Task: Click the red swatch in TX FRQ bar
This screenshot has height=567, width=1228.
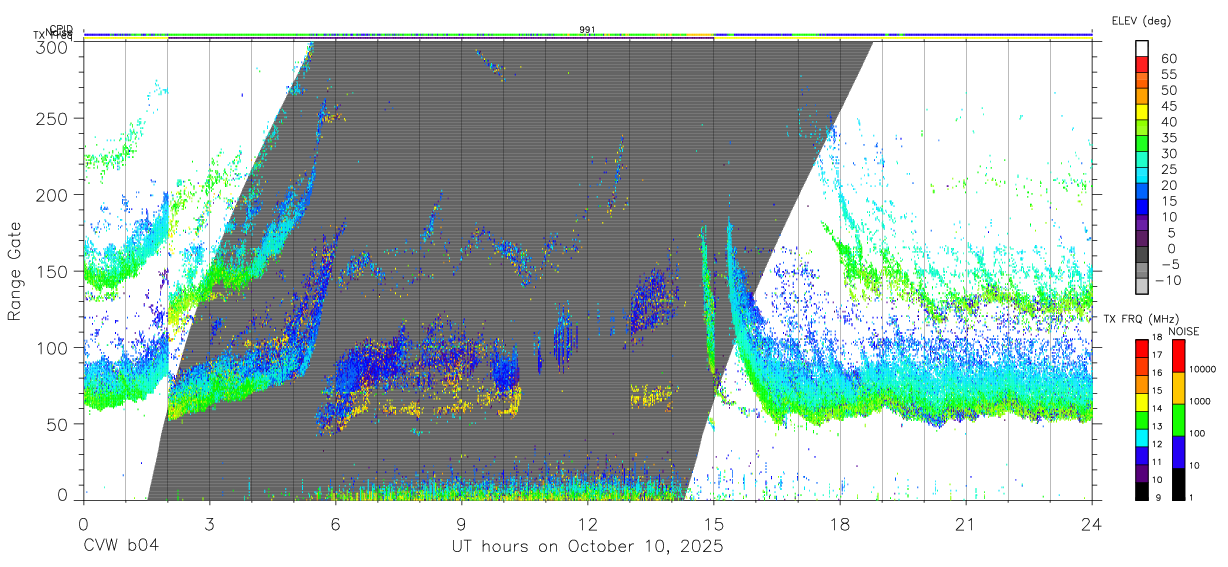Action: [1141, 348]
